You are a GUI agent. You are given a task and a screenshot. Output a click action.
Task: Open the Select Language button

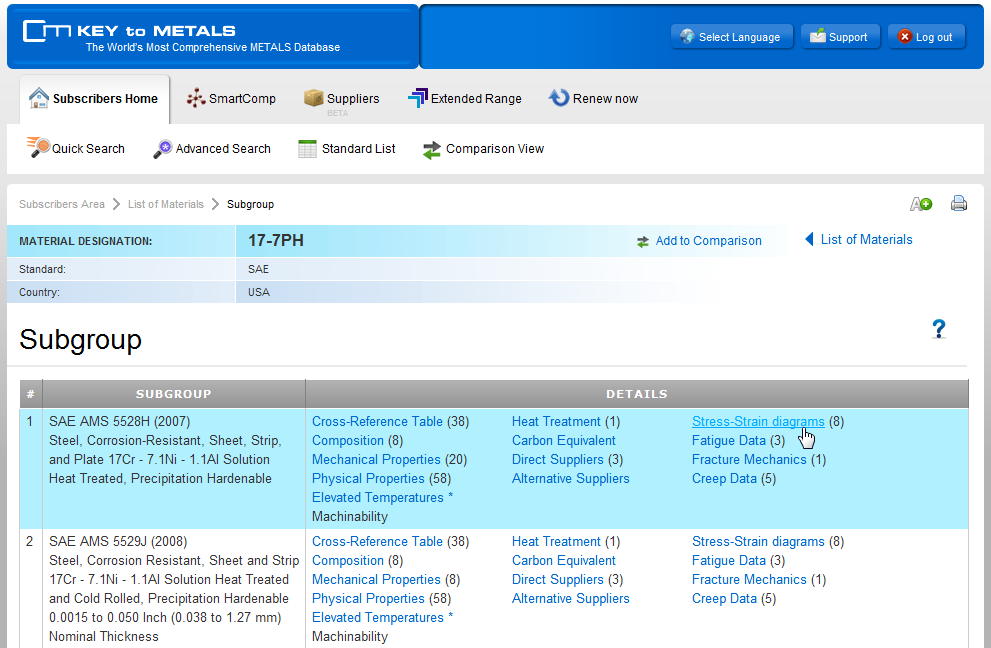[x=731, y=37]
